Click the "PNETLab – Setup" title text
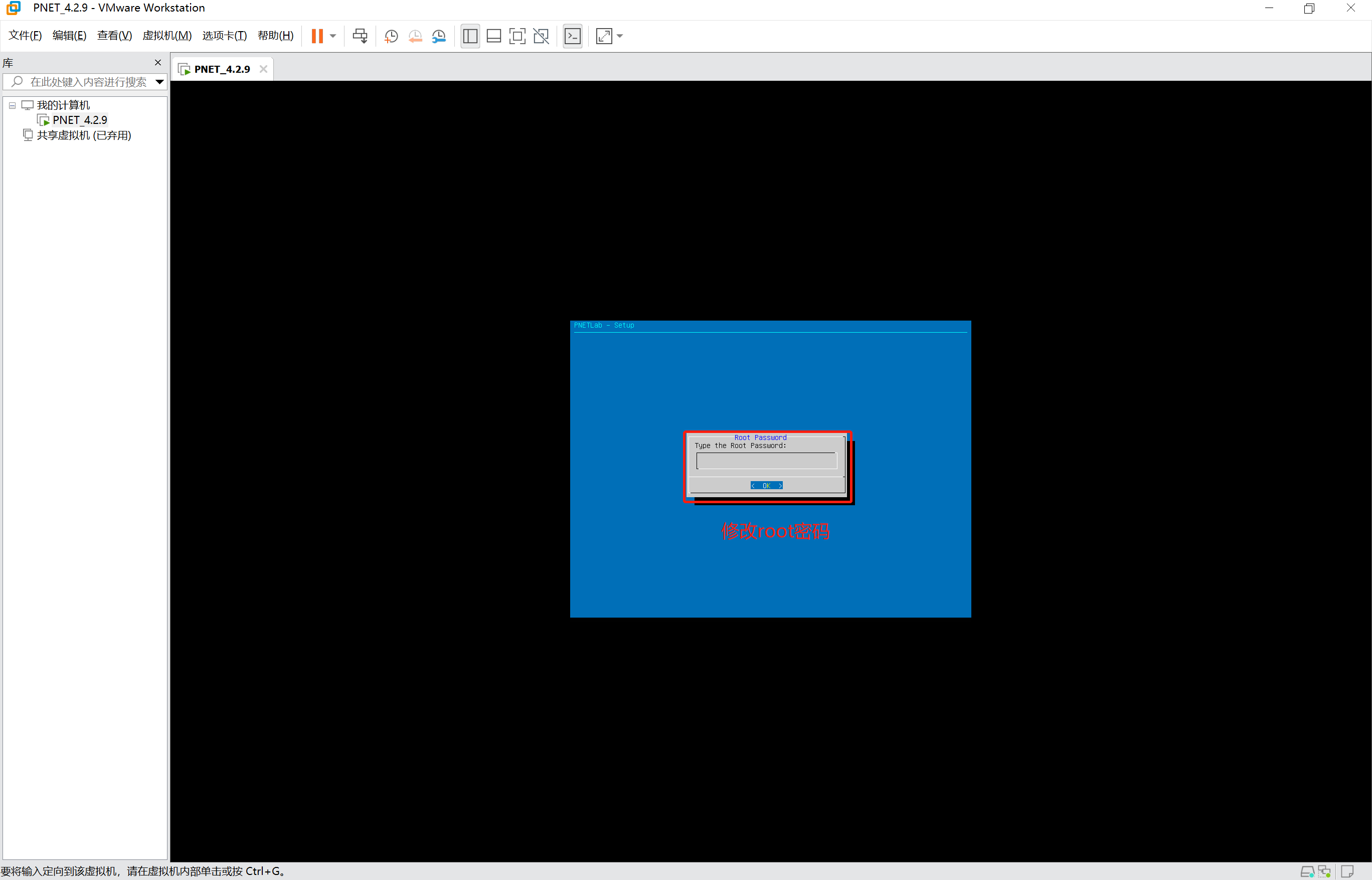The height and width of the screenshot is (880, 1372). 604,325
